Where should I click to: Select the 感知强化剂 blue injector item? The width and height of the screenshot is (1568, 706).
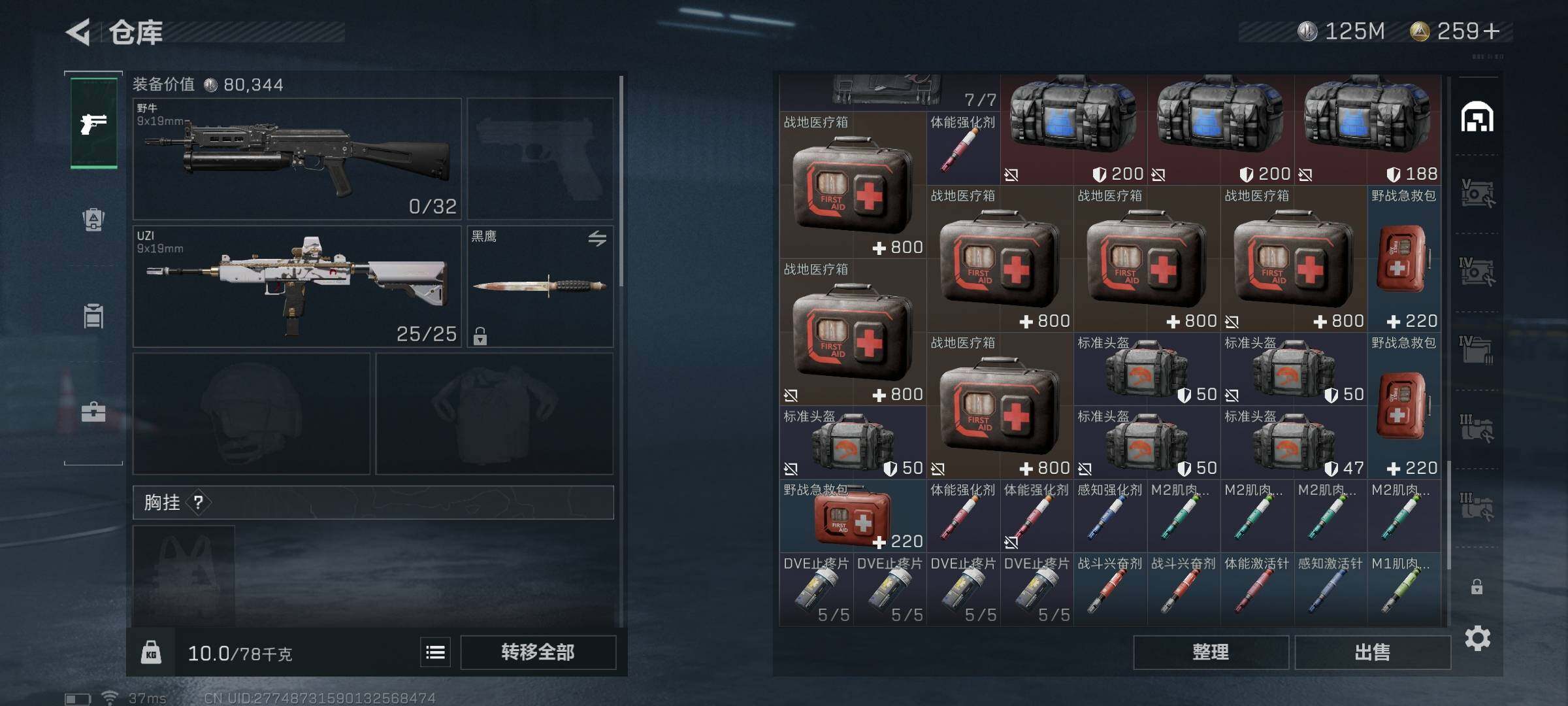pyautogui.click(x=1110, y=516)
